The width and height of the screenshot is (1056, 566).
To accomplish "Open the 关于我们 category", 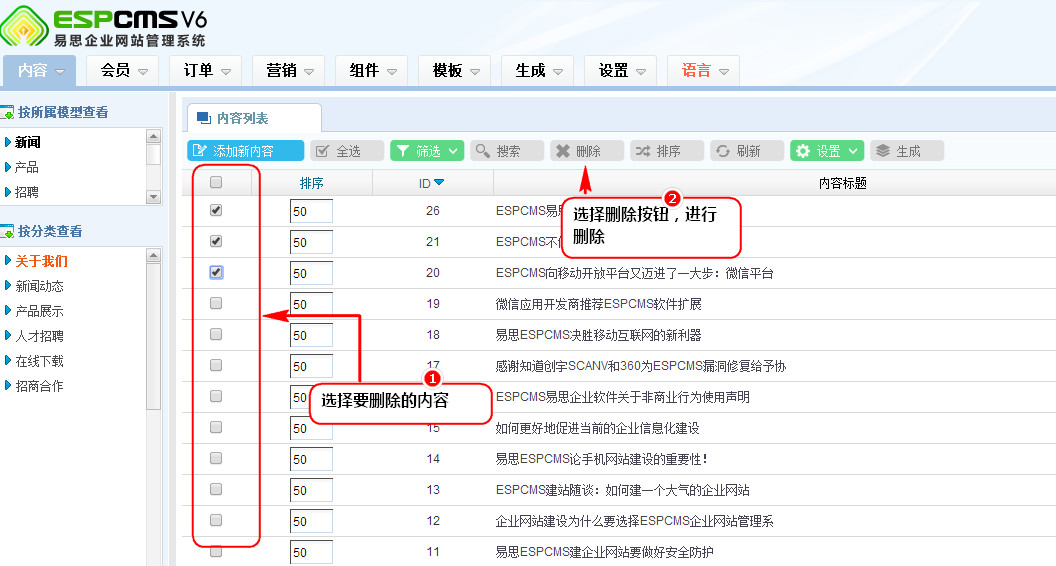I will click(42, 261).
